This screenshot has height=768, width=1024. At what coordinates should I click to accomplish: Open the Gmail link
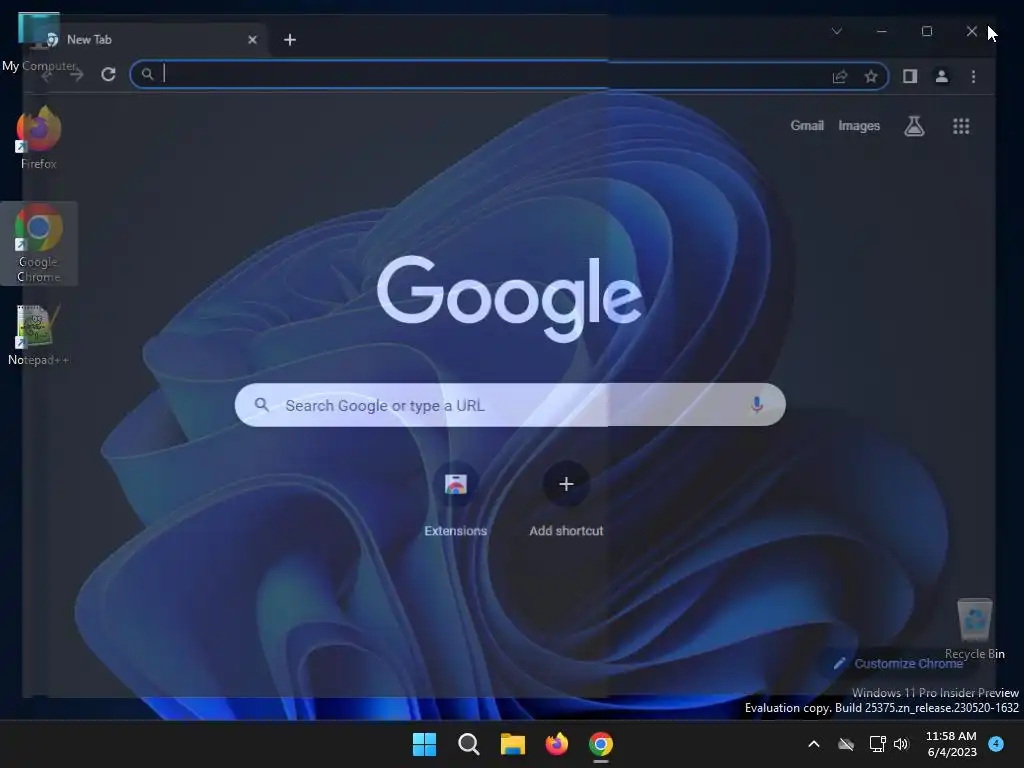(807, 125)
